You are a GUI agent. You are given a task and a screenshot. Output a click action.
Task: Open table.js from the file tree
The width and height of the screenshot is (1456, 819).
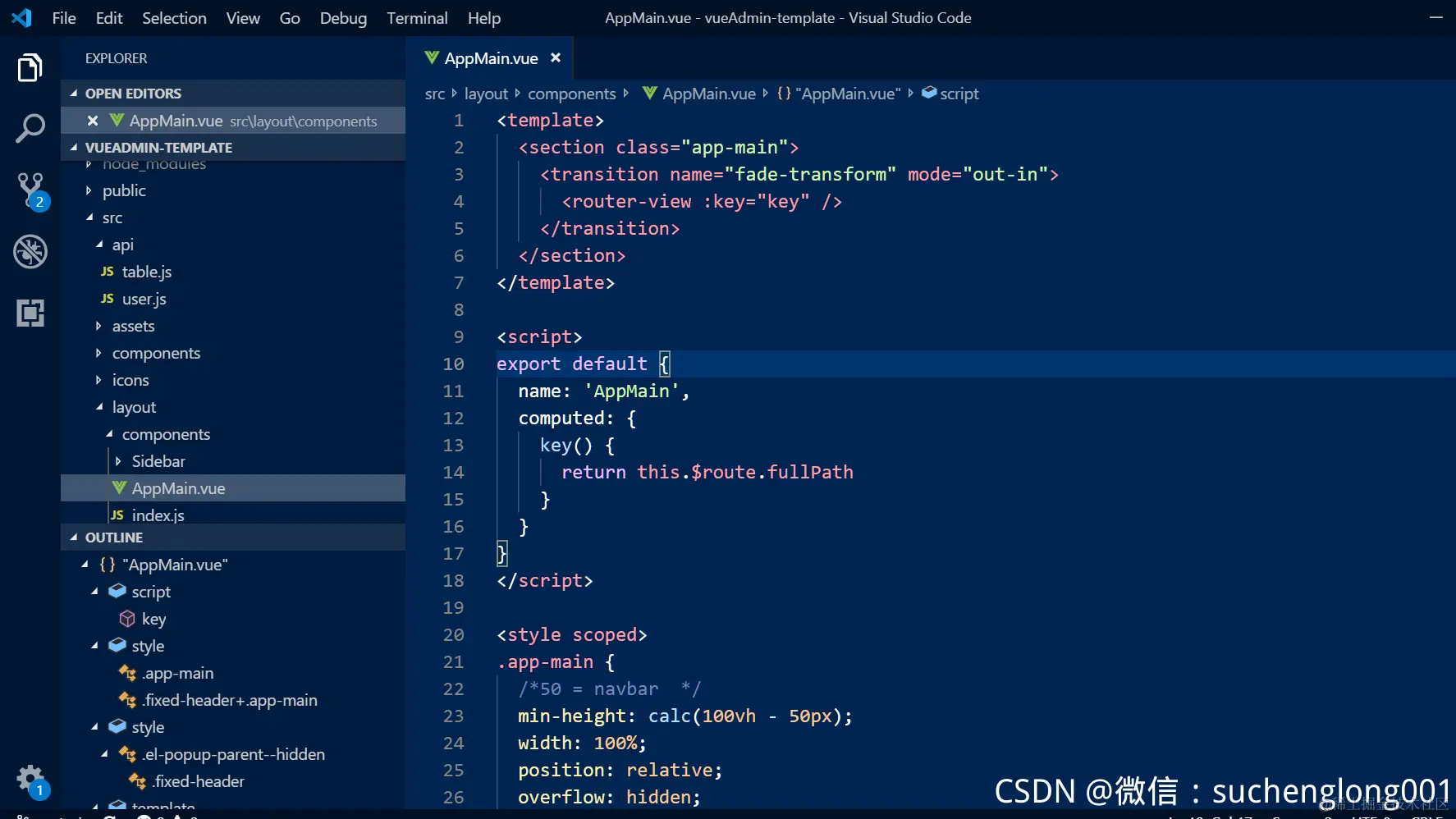(x=233, y=272)
